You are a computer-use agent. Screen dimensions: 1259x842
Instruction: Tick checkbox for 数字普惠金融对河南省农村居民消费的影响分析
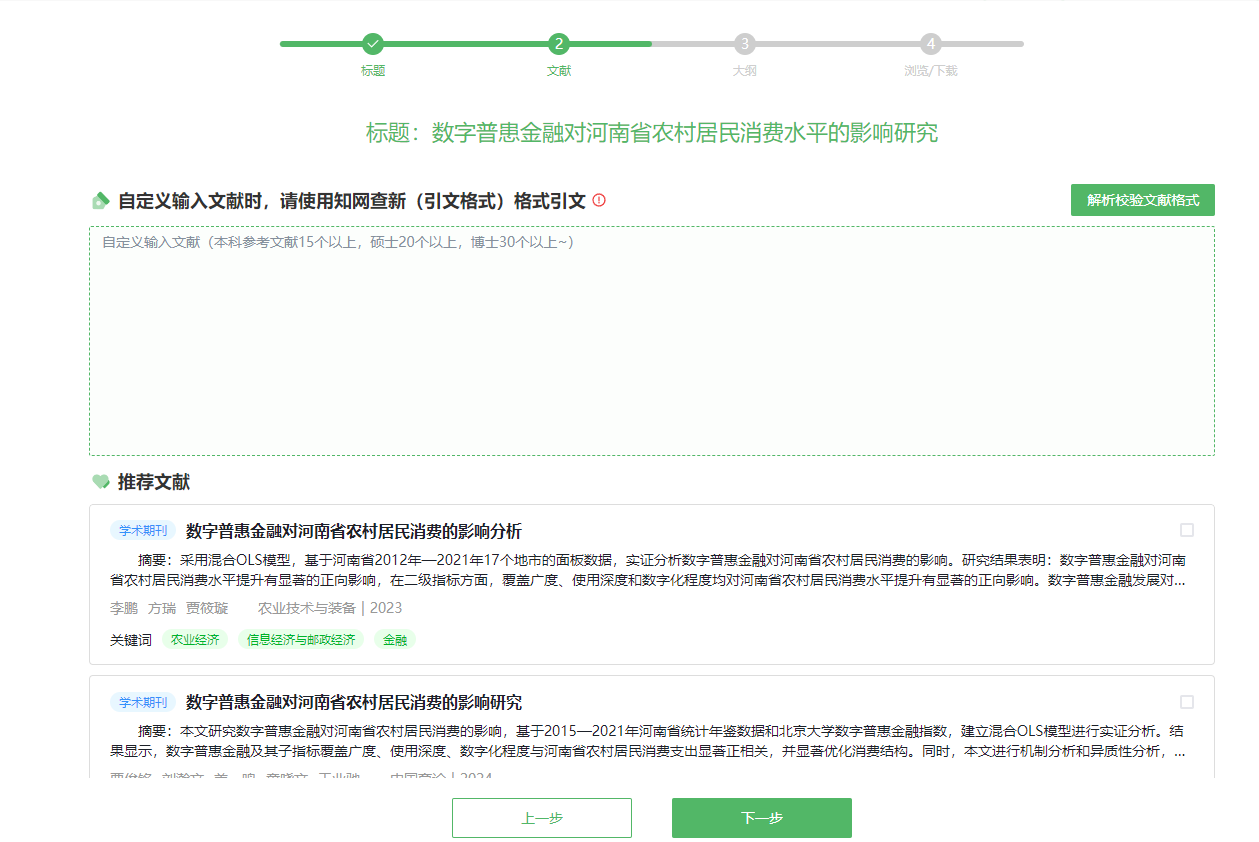1187,530
